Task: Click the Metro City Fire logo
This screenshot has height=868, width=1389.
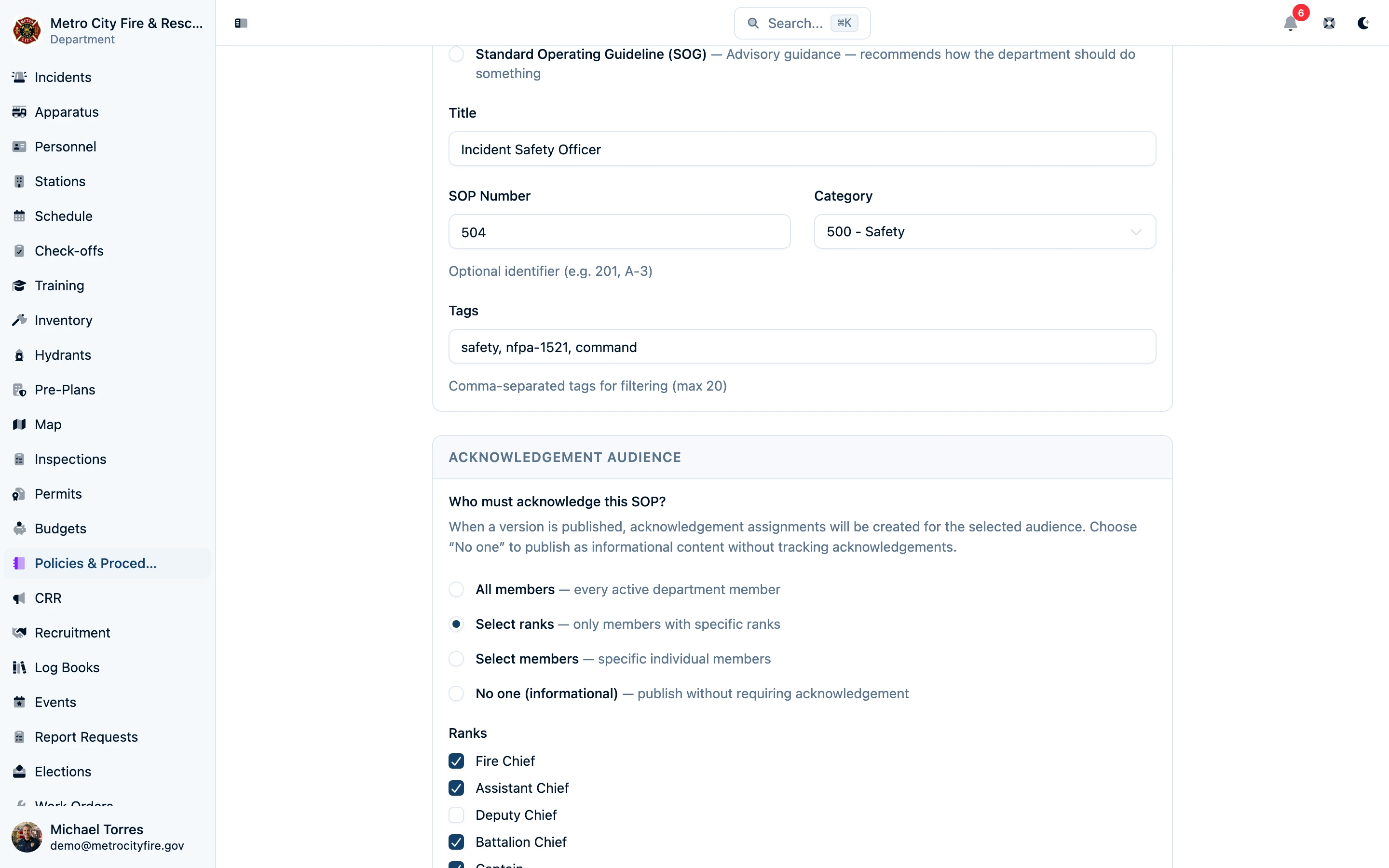Action: pyautogui.click(x=27, y=30)
